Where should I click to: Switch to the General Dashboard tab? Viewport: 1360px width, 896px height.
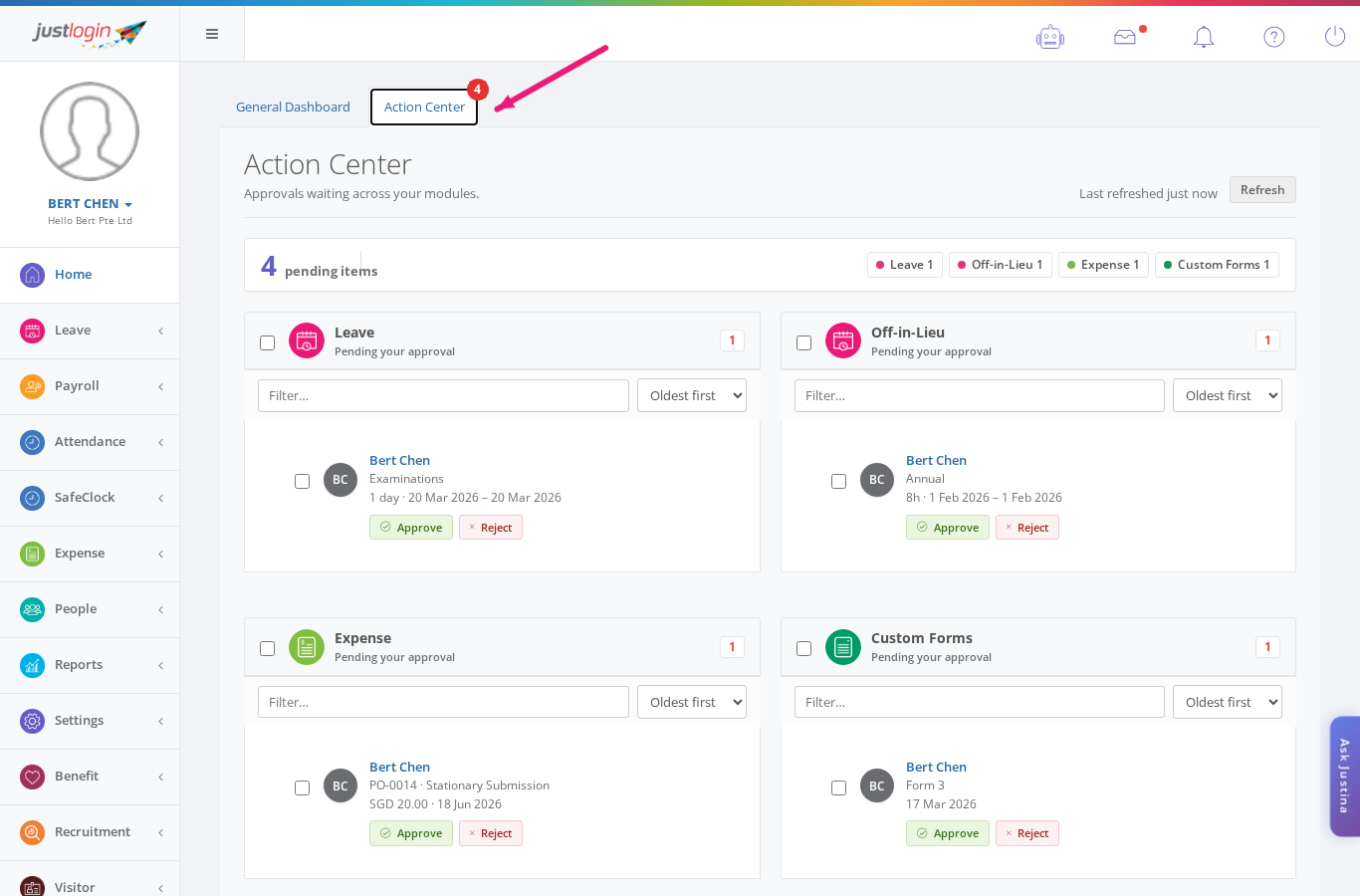pyautogui.click(x=293, y=108)
